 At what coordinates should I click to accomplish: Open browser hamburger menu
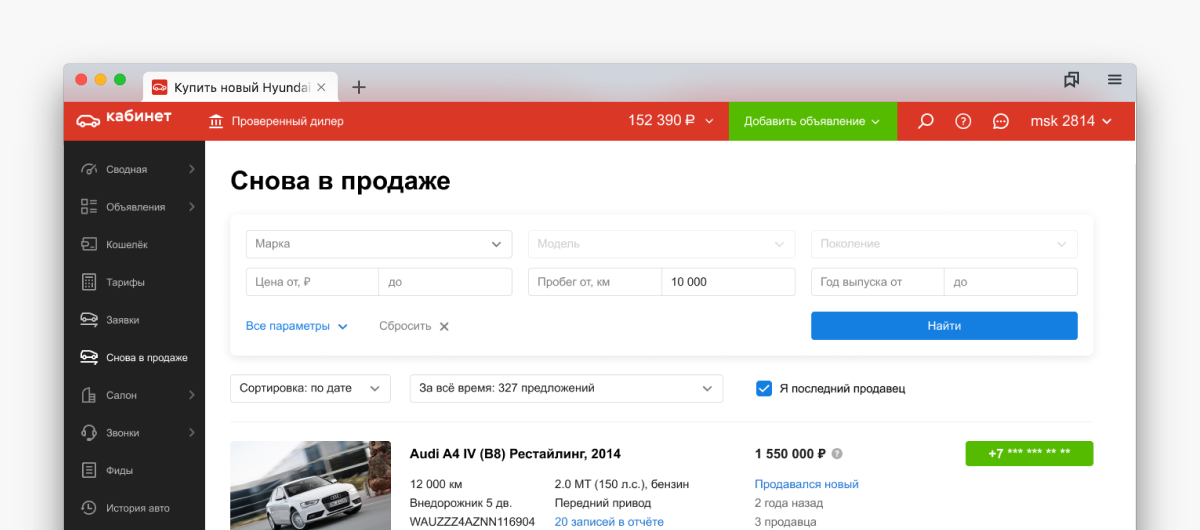coord(1114,79)
